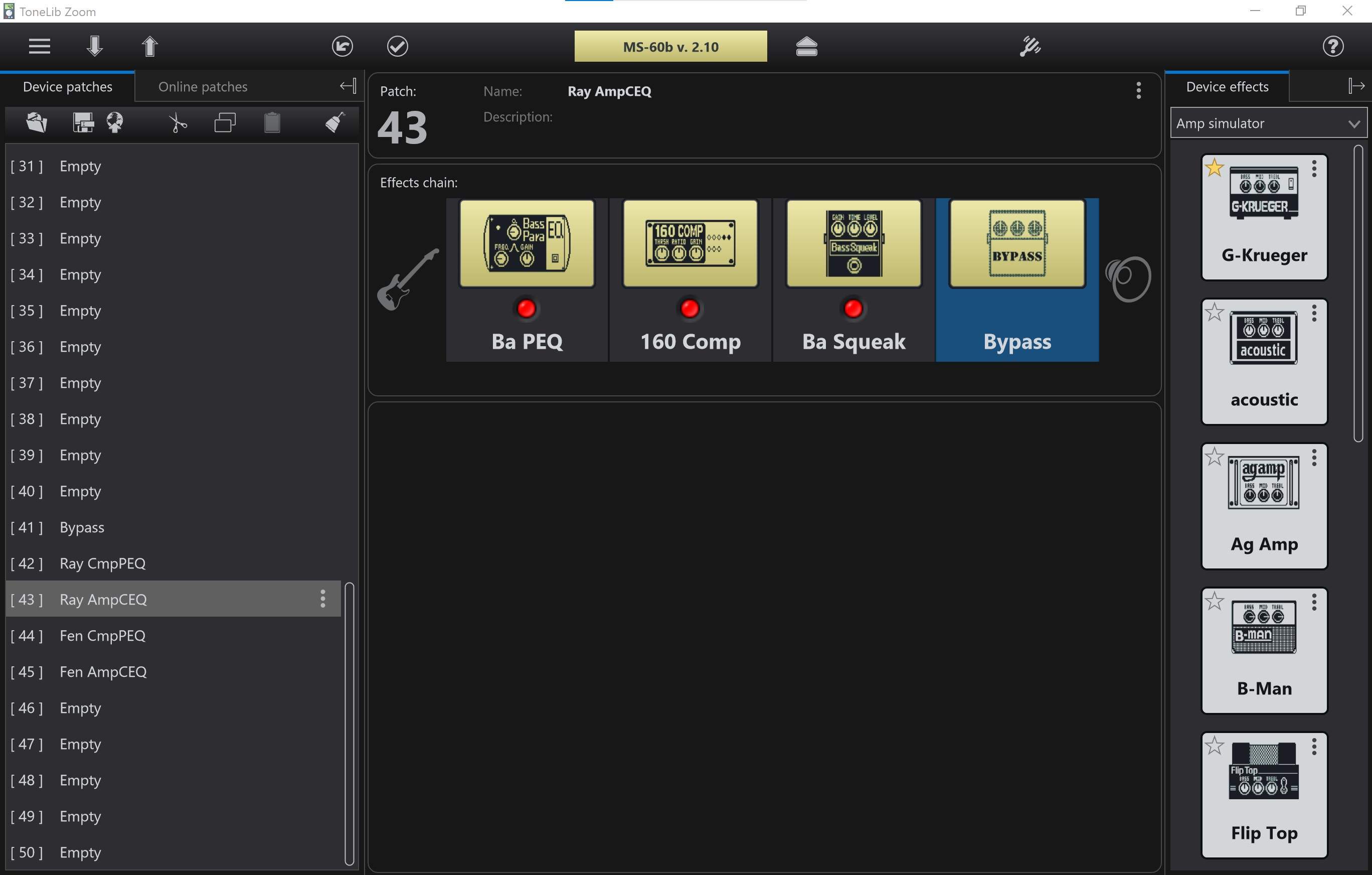Pick the Ag Amp from effects list

(1264, 506)
